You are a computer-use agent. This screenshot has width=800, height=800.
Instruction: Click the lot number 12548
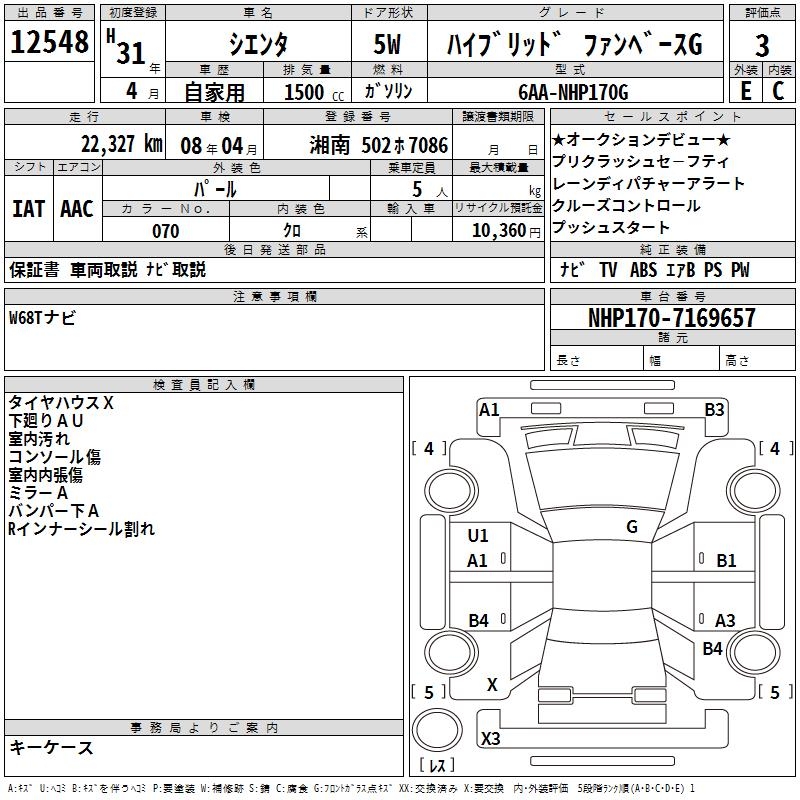49,42
